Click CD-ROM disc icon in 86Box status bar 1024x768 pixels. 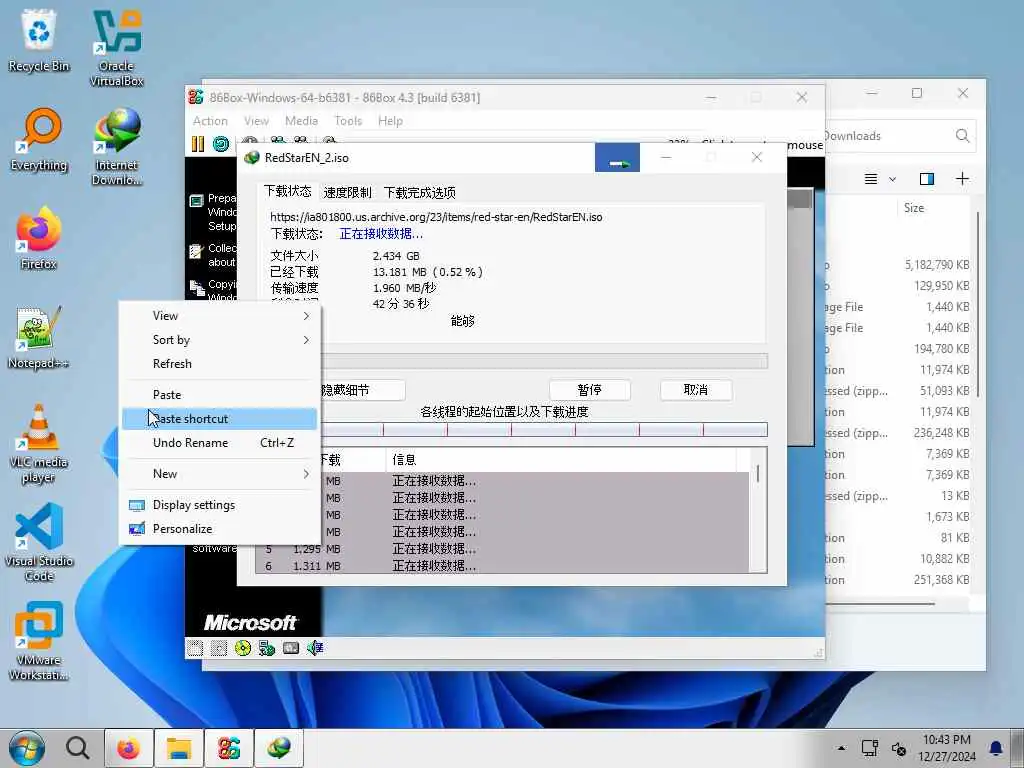[x=243, y=648]
